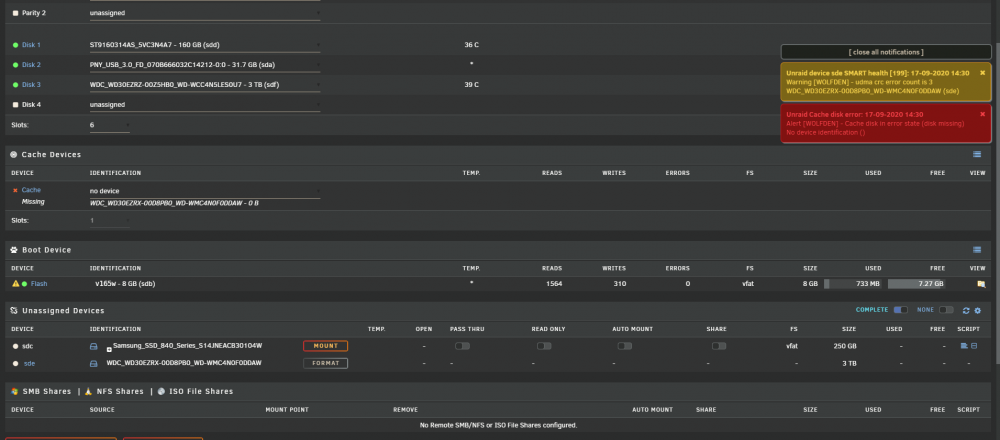Click the SMART health warning notification body
1000x440 pixels.
pyautogui.click(x=886, y=82)
